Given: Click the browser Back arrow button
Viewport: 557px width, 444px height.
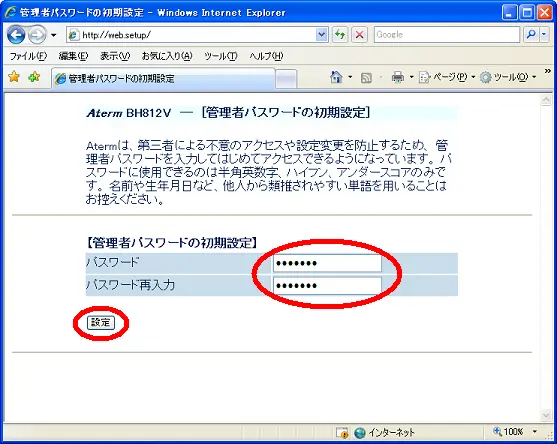Looking at the screenshot, I should click(16, 35).
